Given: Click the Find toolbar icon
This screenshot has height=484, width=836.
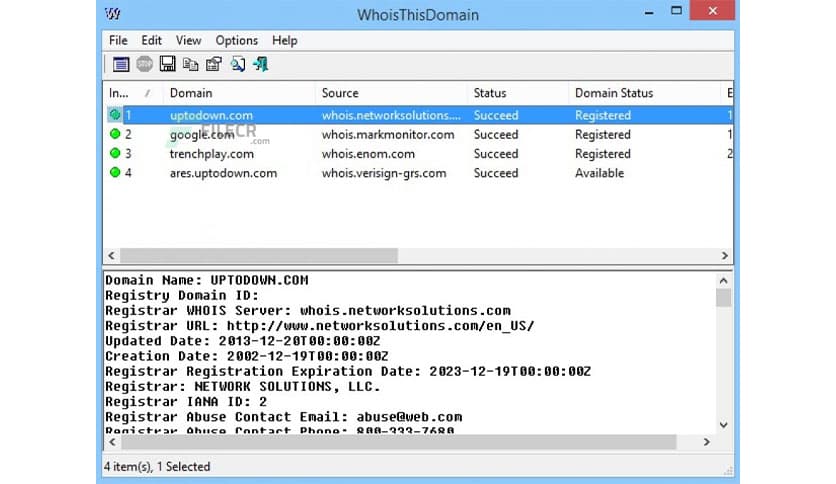Looking at the screenshot, I should (x=238, y=64).
